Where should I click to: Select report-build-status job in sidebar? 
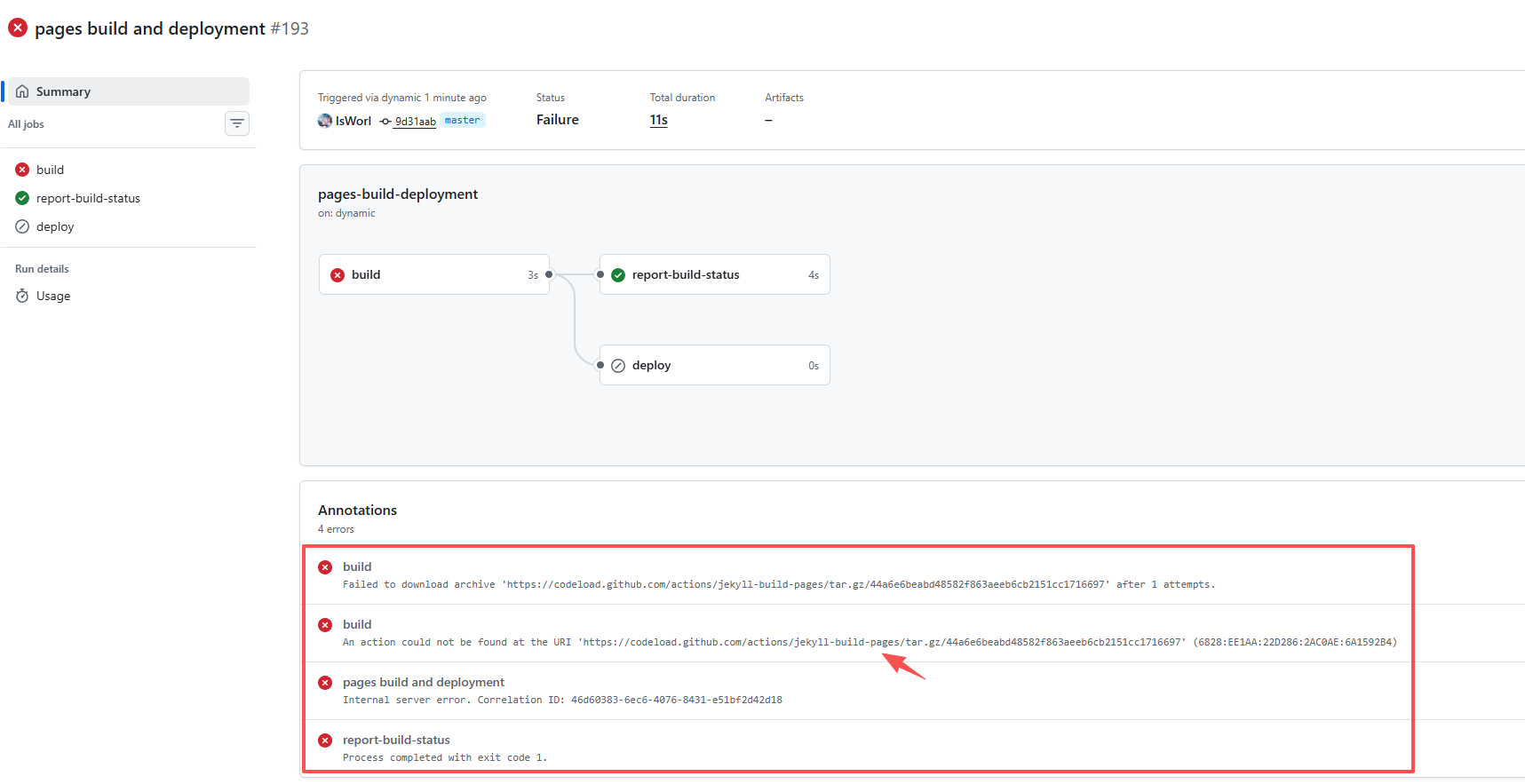click(x=88, y=198)
